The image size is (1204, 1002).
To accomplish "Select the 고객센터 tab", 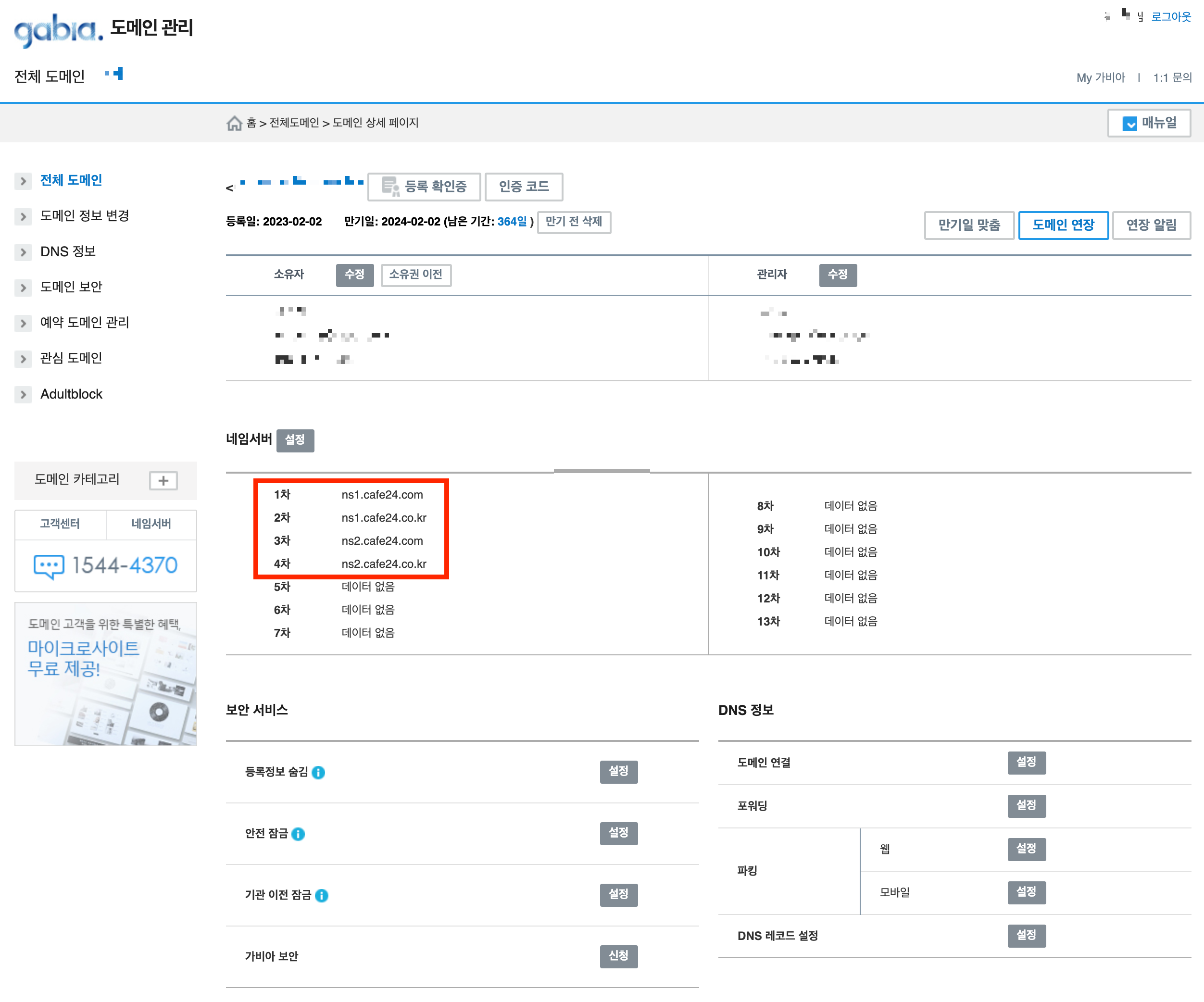I will coord(60,524).
